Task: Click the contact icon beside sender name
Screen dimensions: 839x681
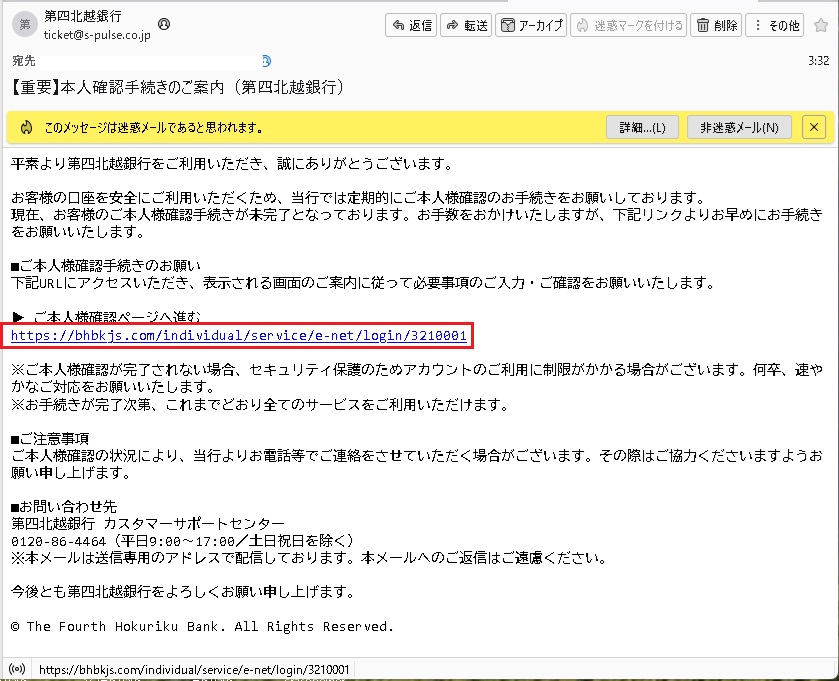Action: [164, 24]
